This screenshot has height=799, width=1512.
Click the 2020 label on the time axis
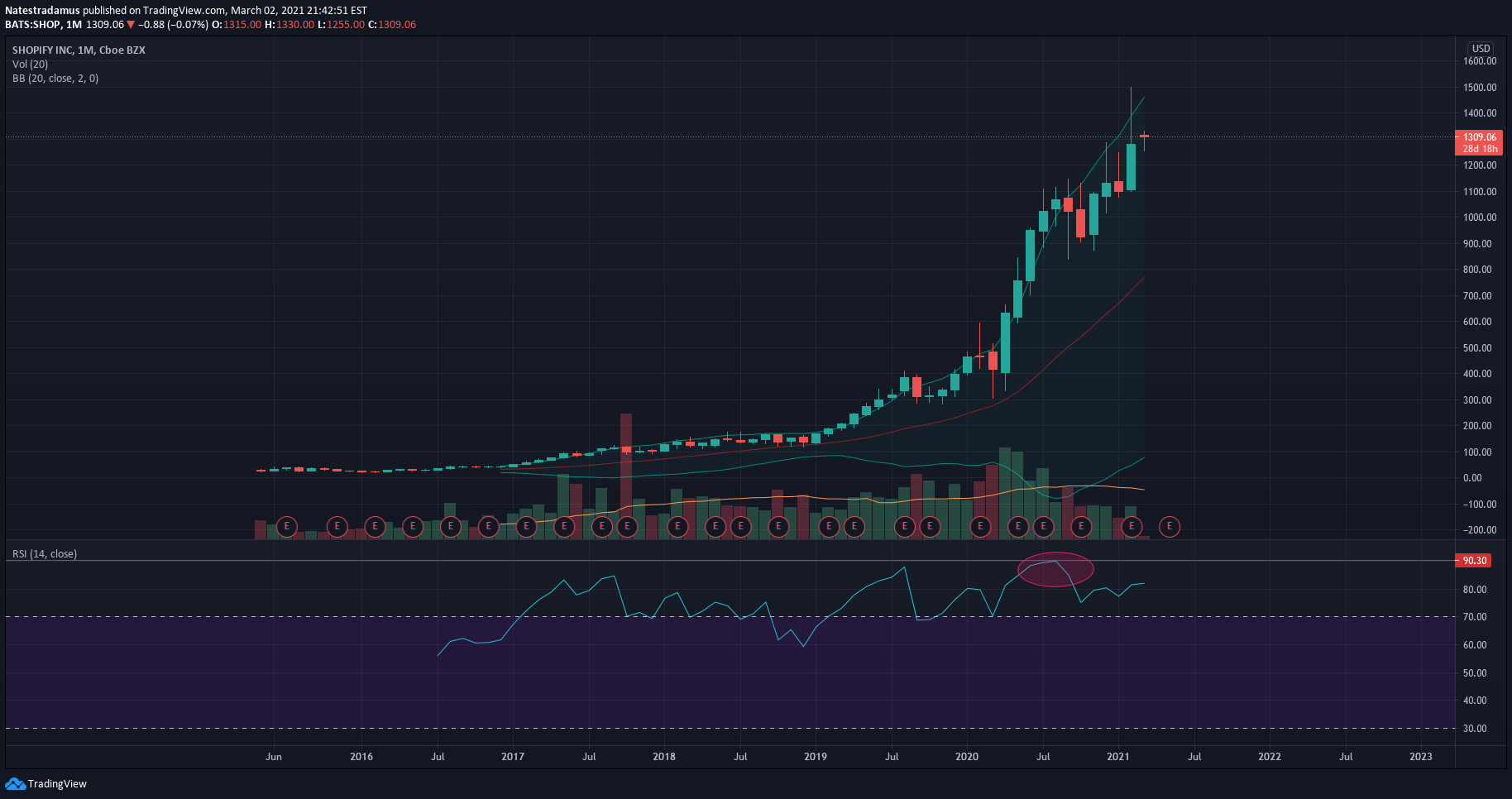[x=967, y=756]
